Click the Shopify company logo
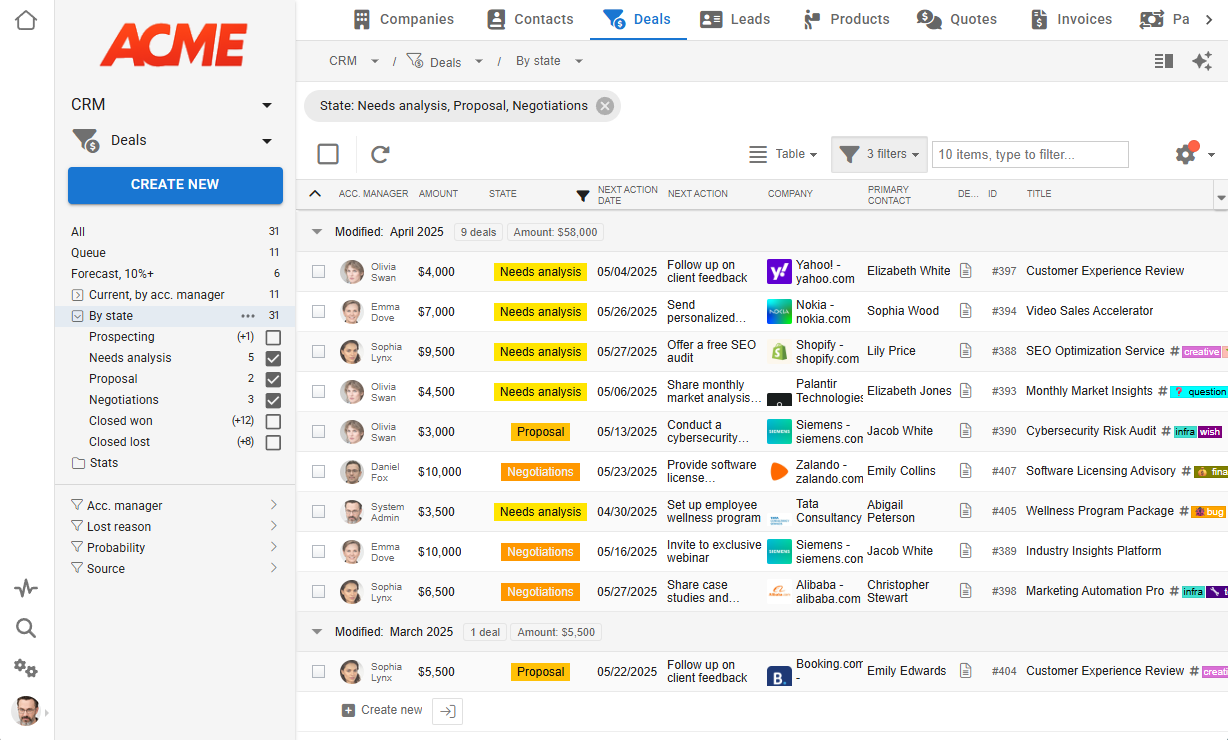The image size is (1228, 740). pos(779,351)
